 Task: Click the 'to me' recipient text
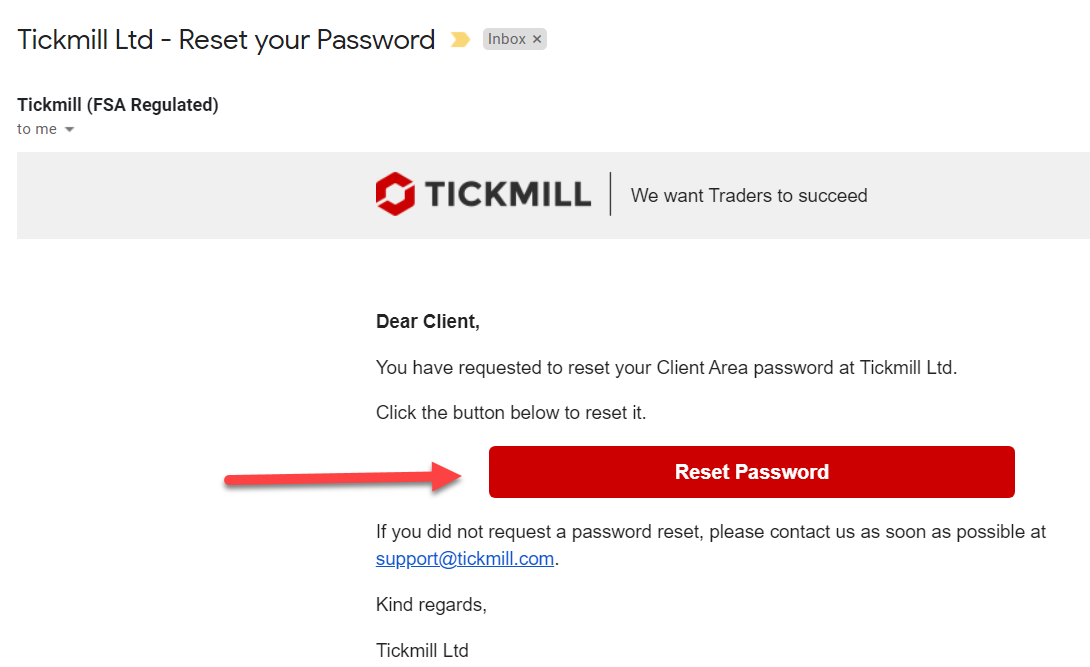click(37, 129)
